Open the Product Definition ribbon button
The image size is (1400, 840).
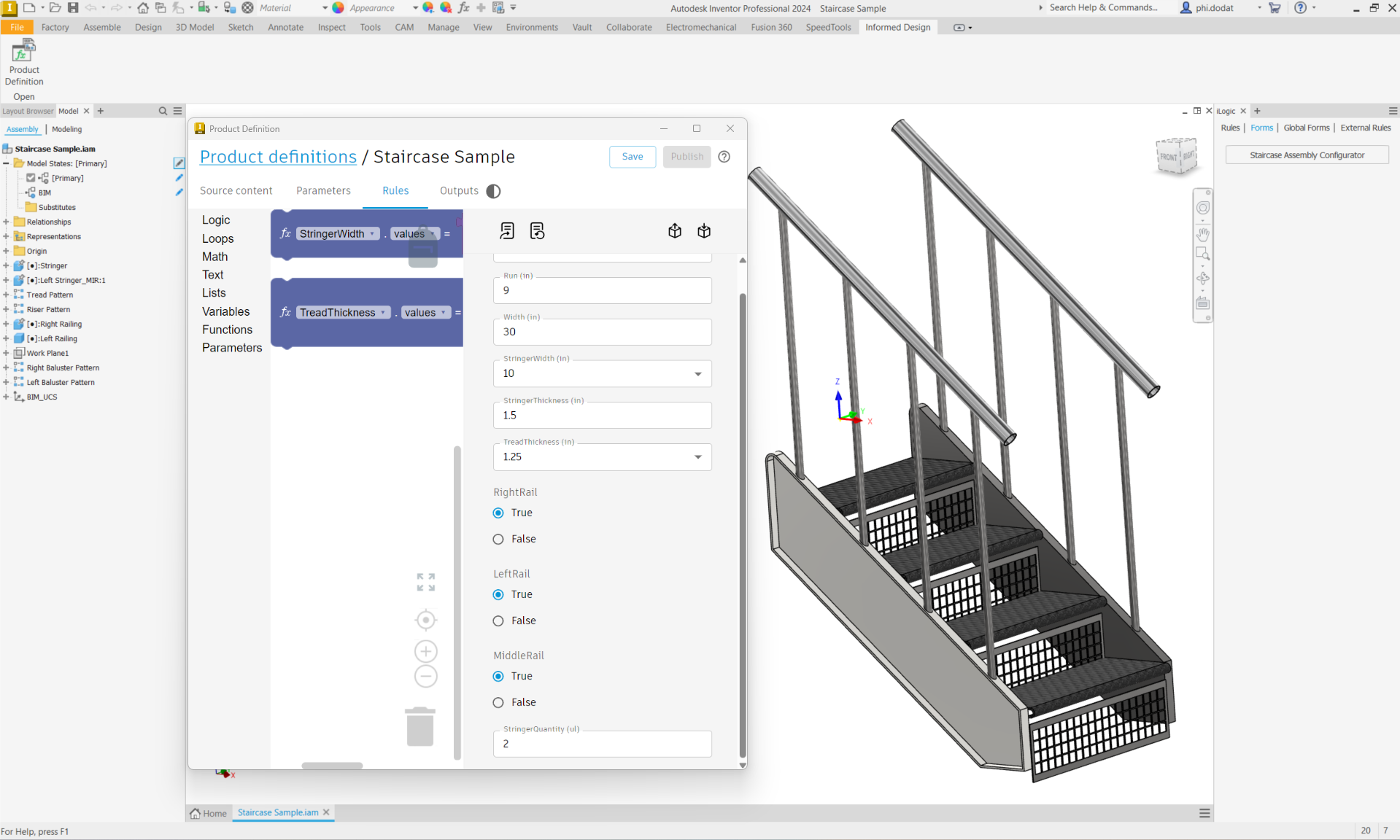pyautogui.click(x=24, y=63)
